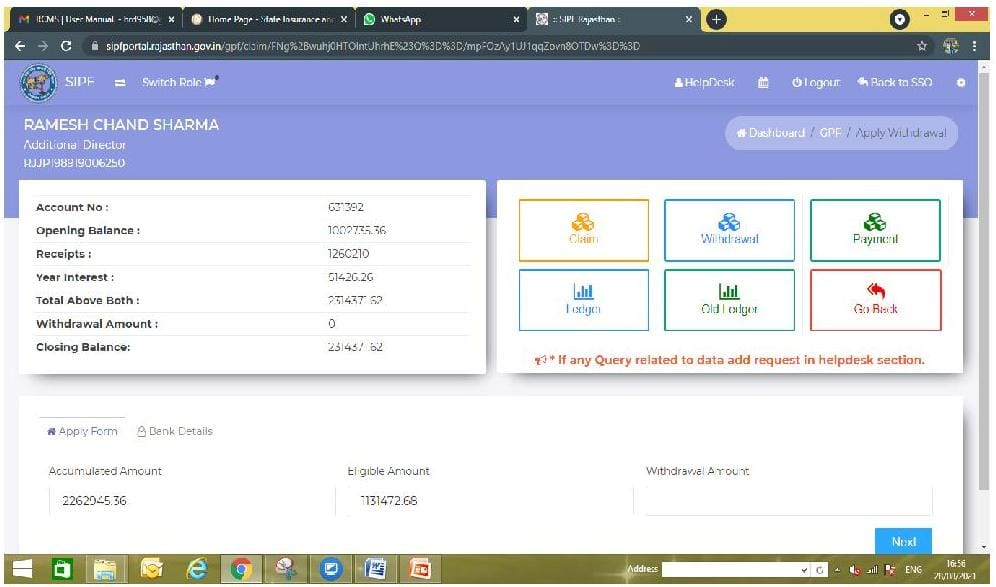Click the network signal tray icon
This screenshot has width=996, height=587.
point(872,570)
